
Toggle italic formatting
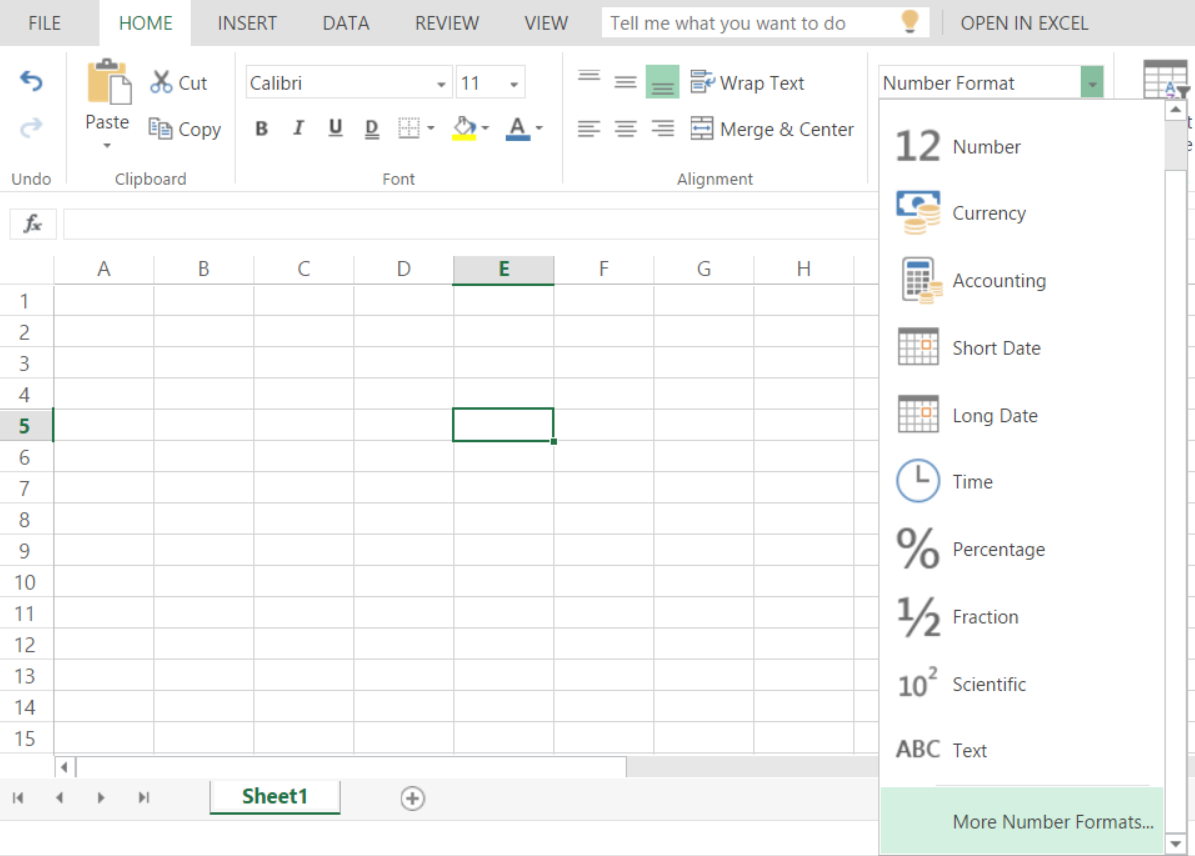(298, 129)
